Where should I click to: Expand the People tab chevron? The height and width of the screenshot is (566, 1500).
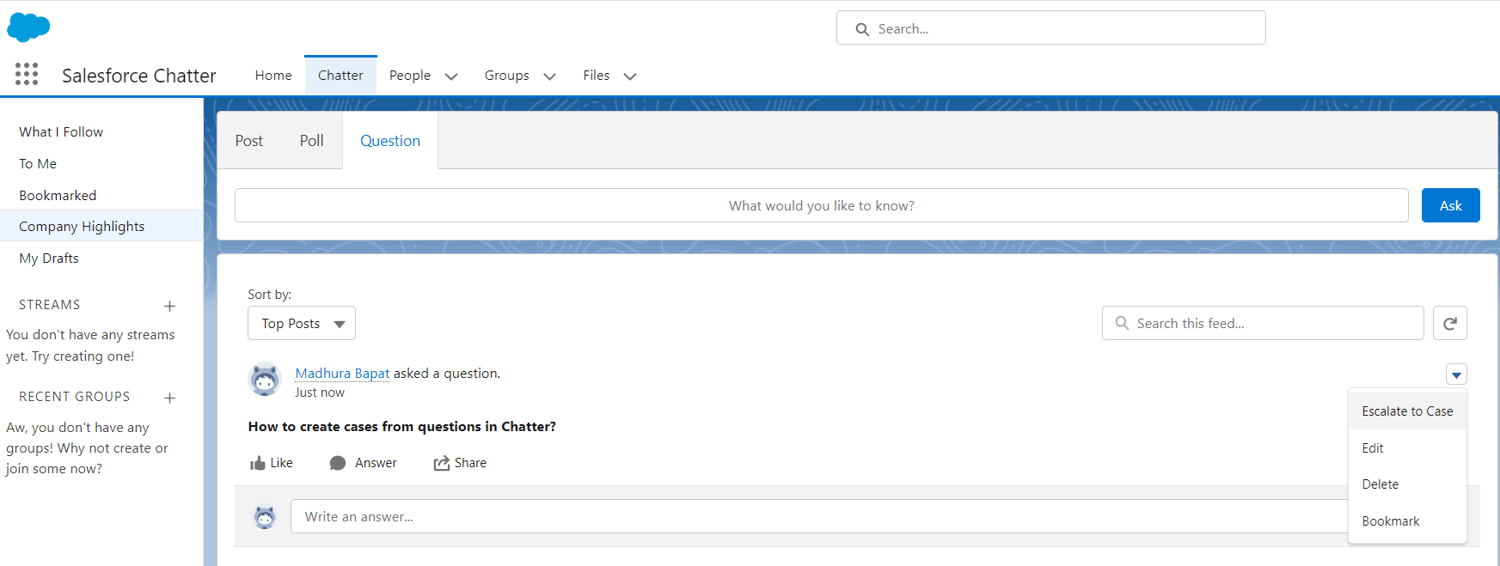point(451,76)
